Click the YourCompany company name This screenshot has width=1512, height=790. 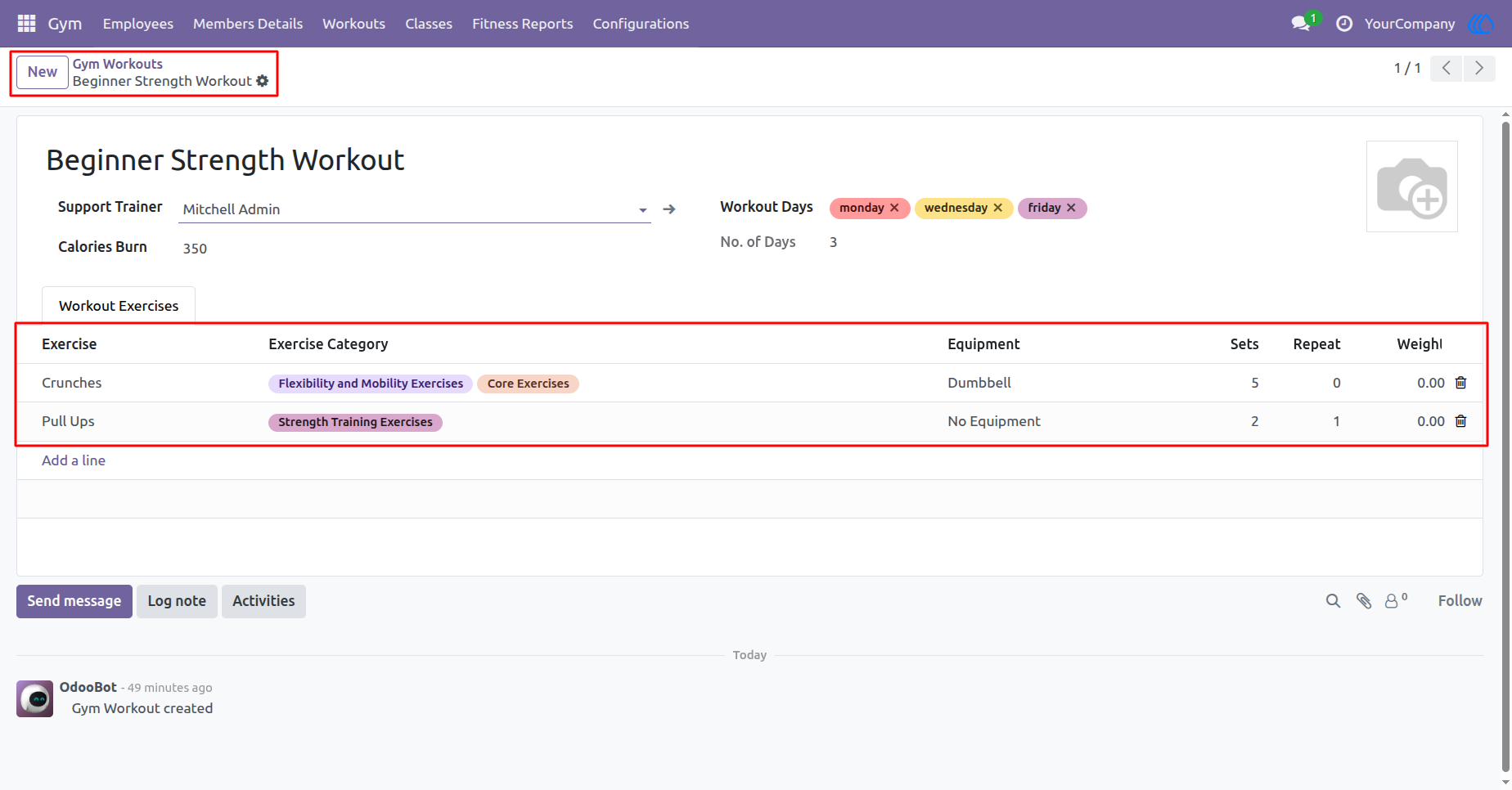[1410, 24]
